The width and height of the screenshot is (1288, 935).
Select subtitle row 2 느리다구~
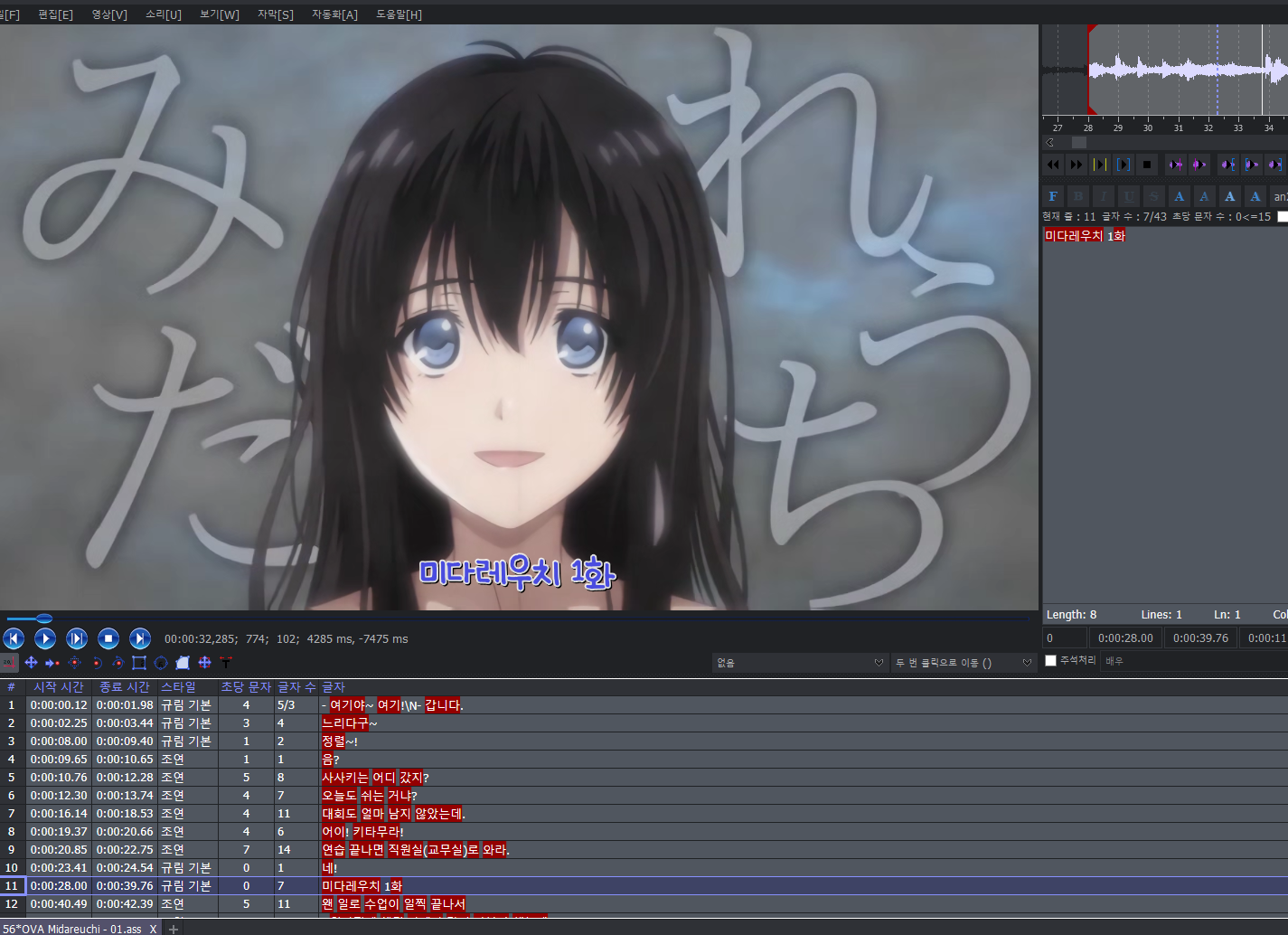pos(644,723)
